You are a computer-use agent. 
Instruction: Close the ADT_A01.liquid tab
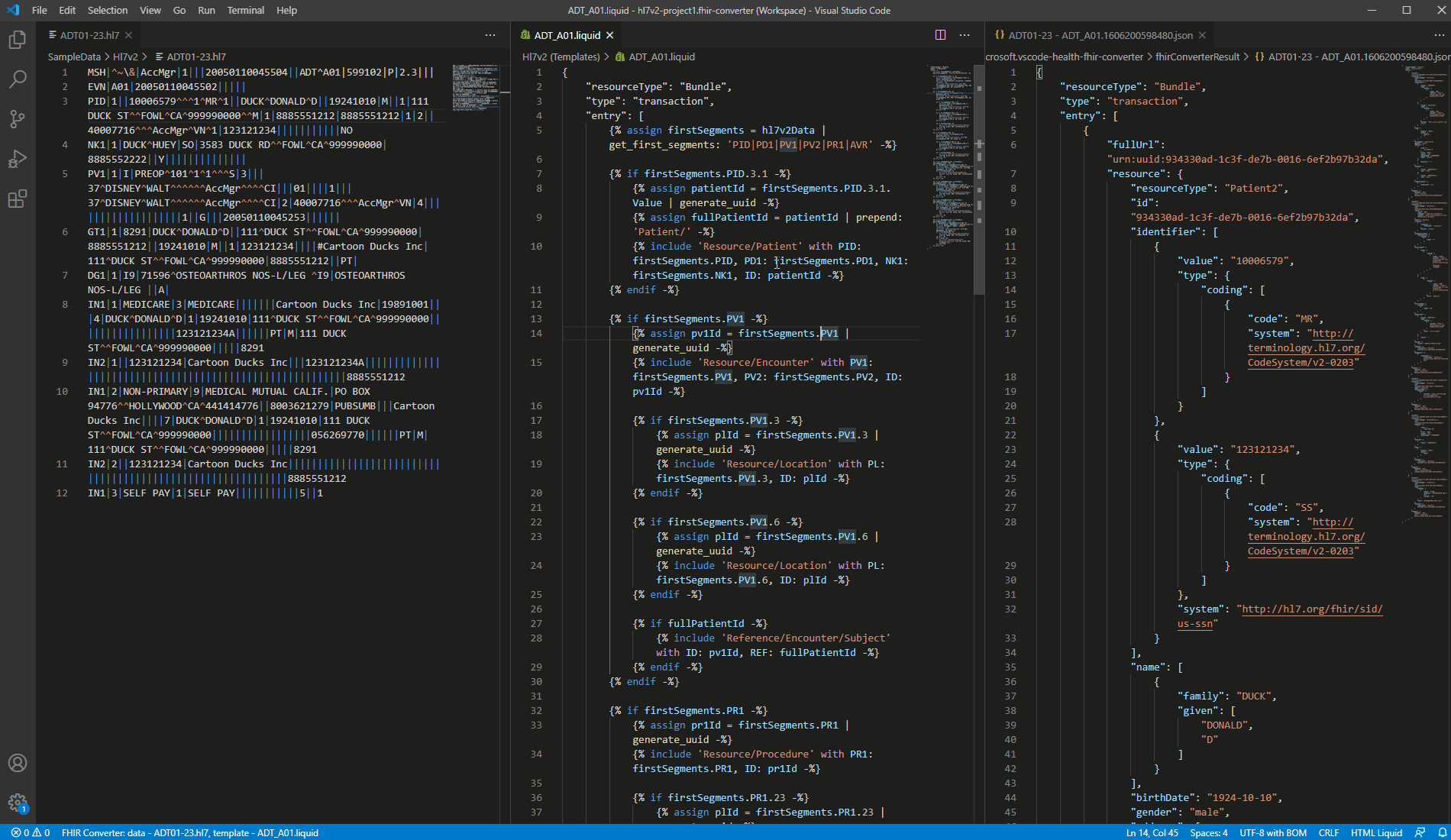[609, 35]
